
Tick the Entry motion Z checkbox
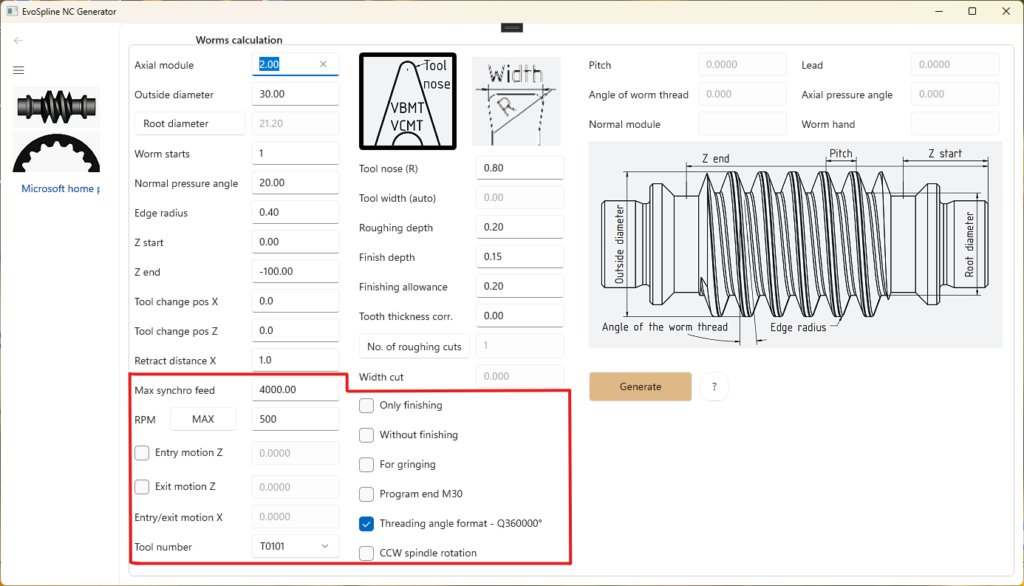click(x=142, y=453)
